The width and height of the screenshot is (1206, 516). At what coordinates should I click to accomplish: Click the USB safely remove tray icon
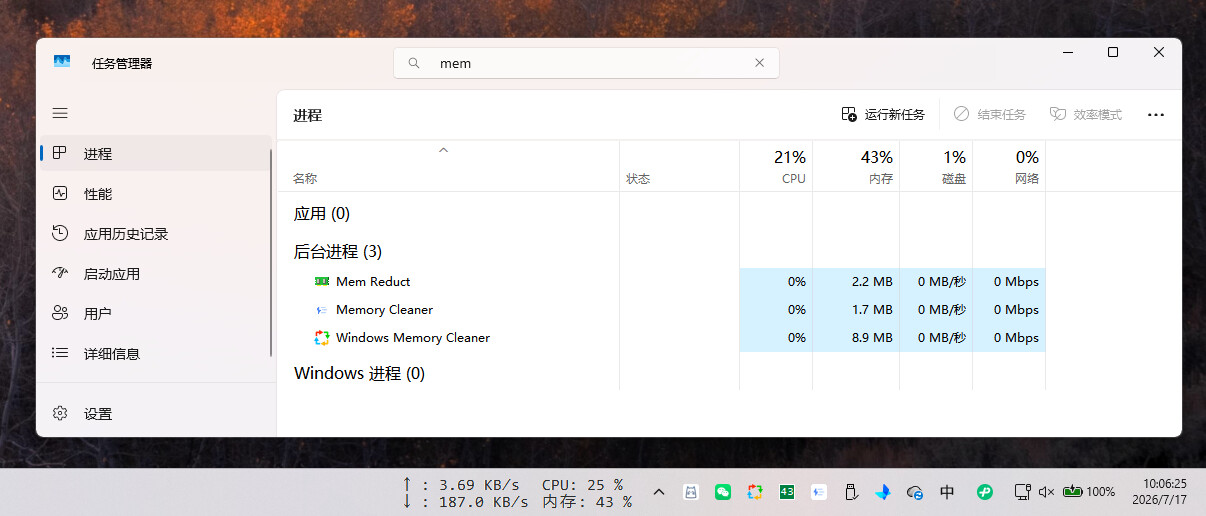point(851,492)
